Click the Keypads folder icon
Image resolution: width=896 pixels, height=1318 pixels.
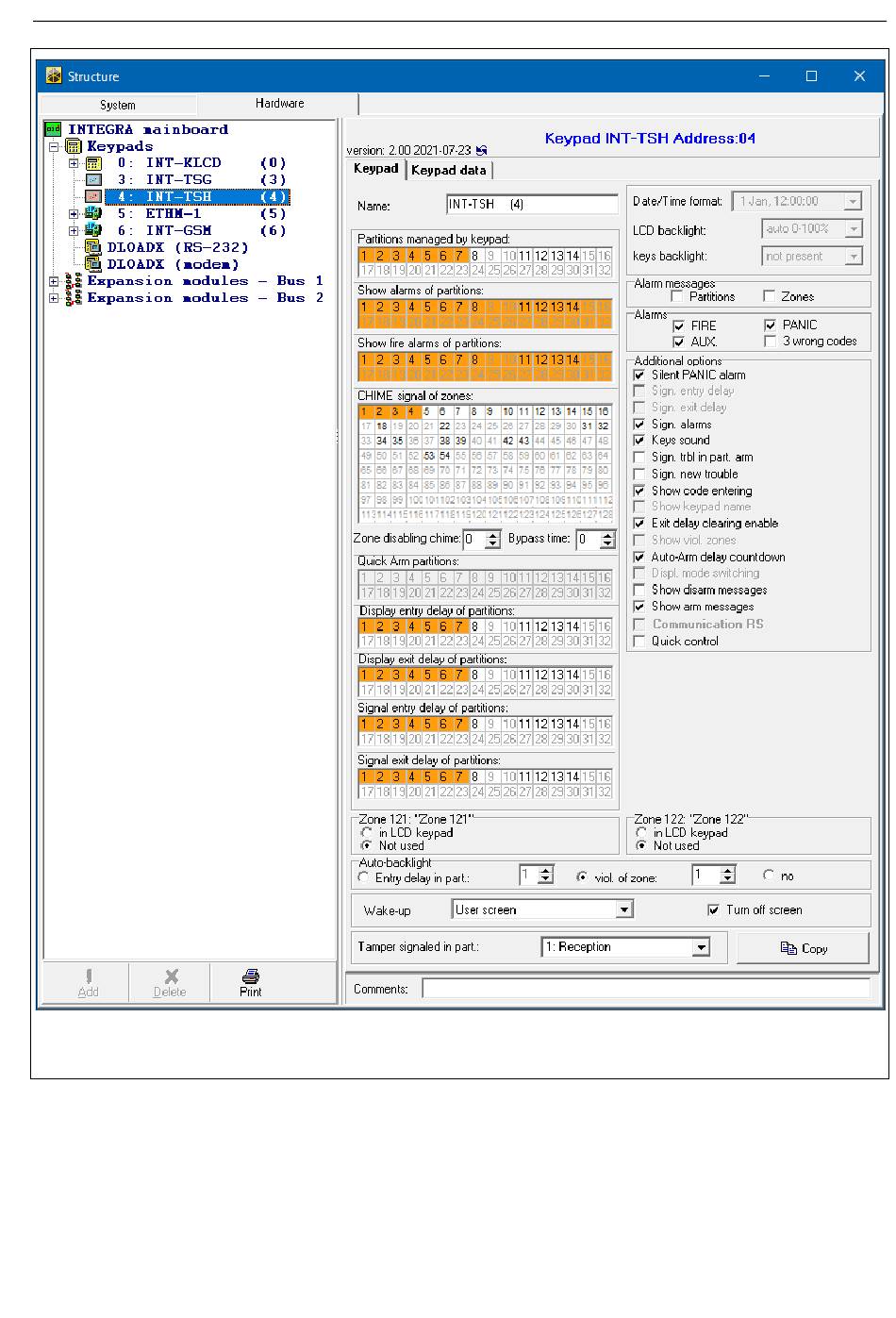coord(74,146)
